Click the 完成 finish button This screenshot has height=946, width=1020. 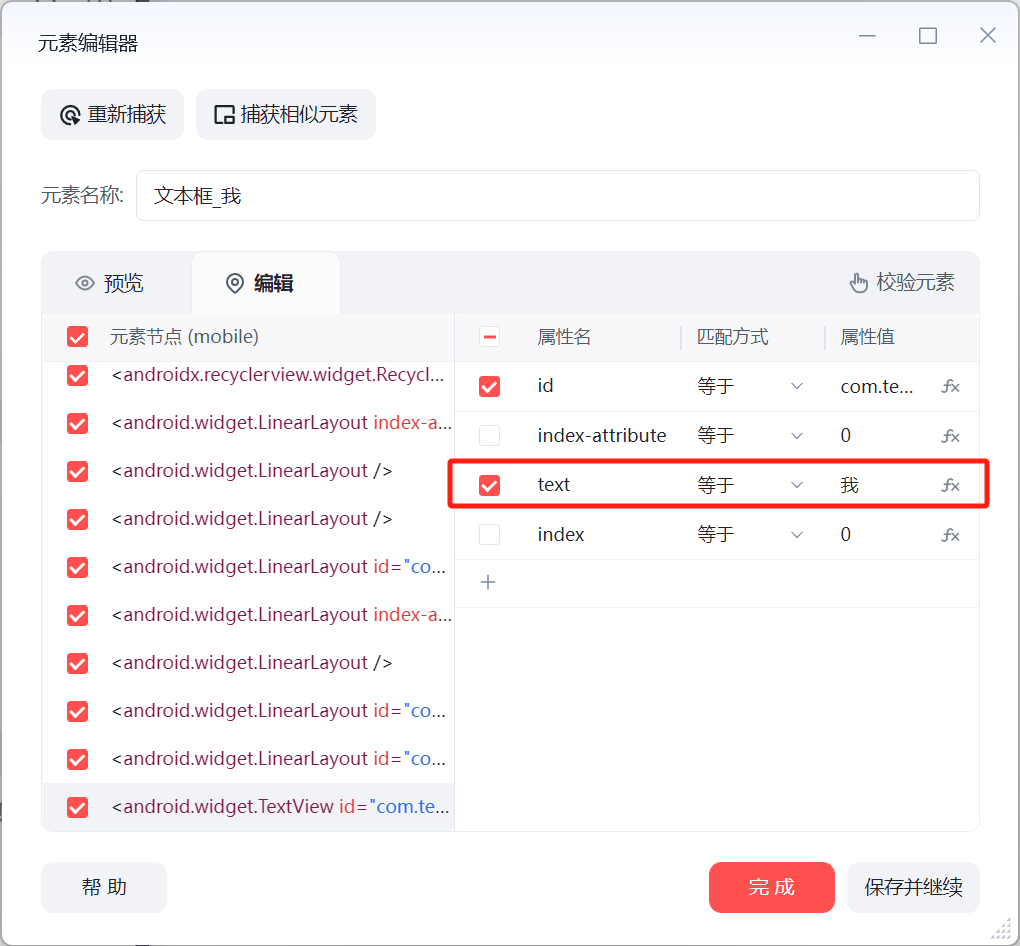tap(771, 887)
